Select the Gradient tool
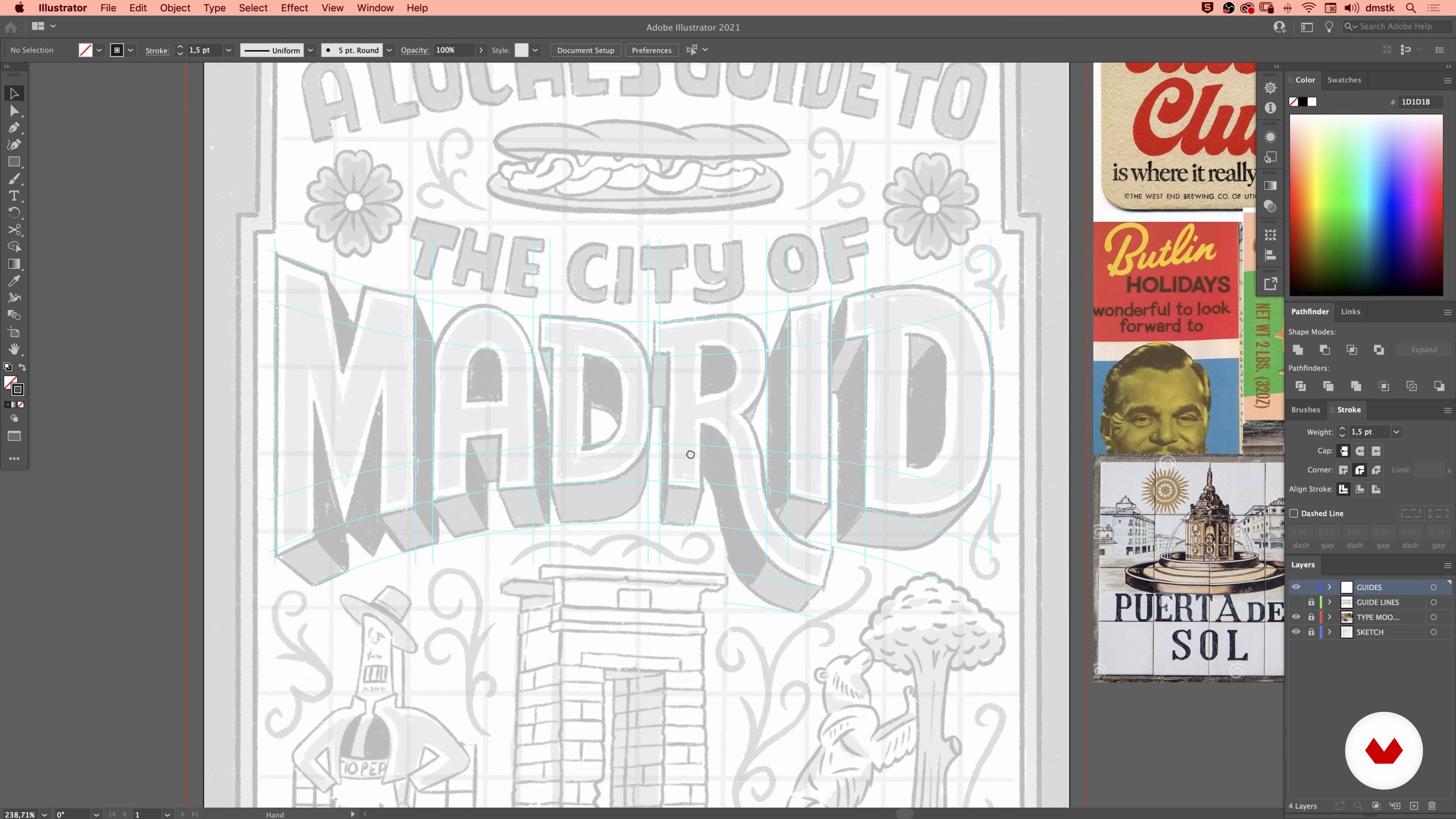 pyautogui.click(x=14, y=264)
